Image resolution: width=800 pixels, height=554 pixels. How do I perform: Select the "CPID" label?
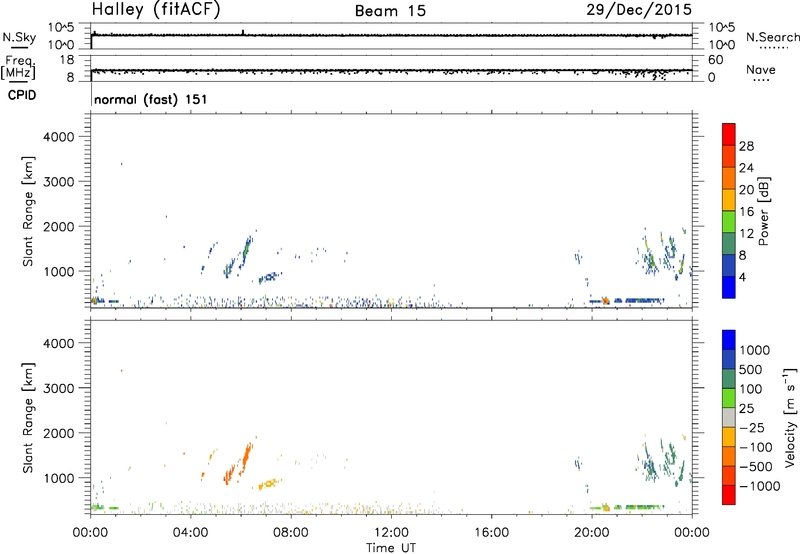tap(22, 95)
